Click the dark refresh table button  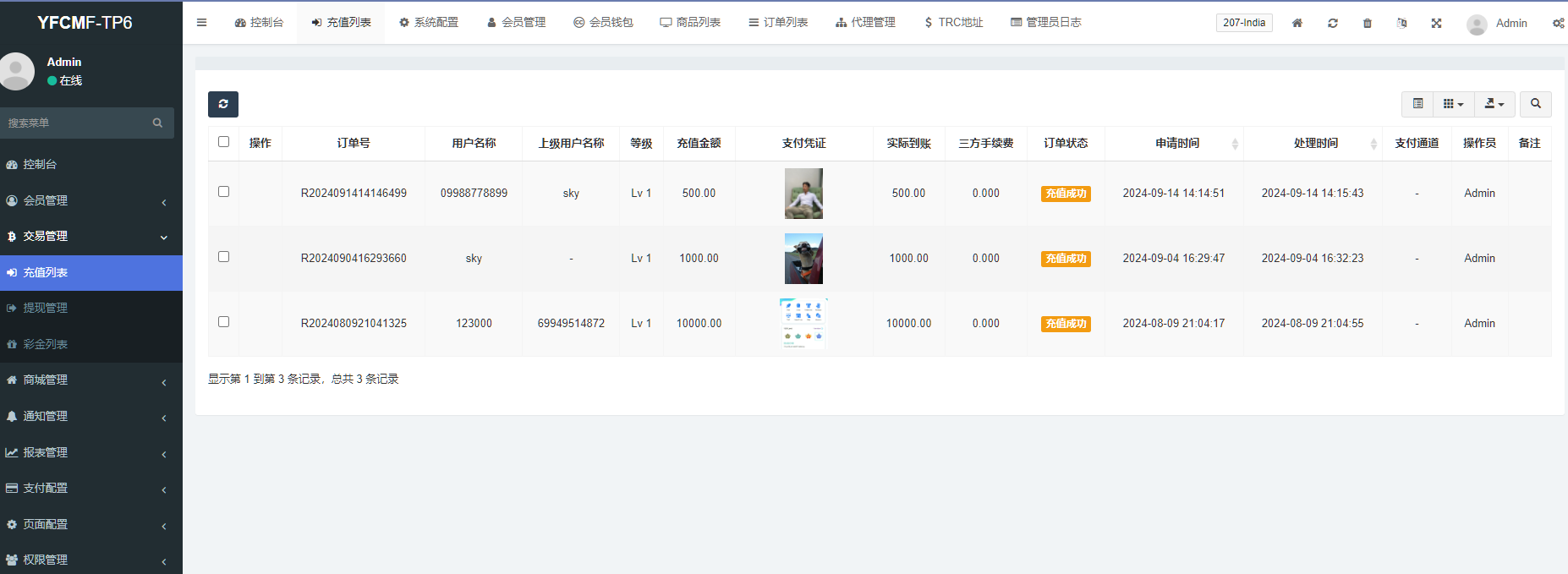coord(223,104)
